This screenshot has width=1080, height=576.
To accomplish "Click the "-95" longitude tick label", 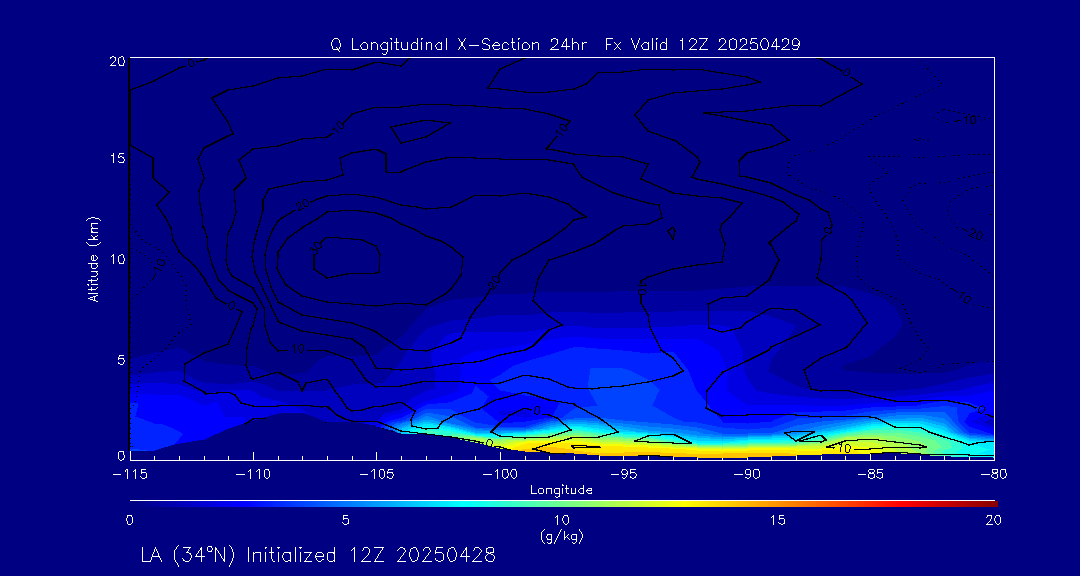I will coord(623,475).
